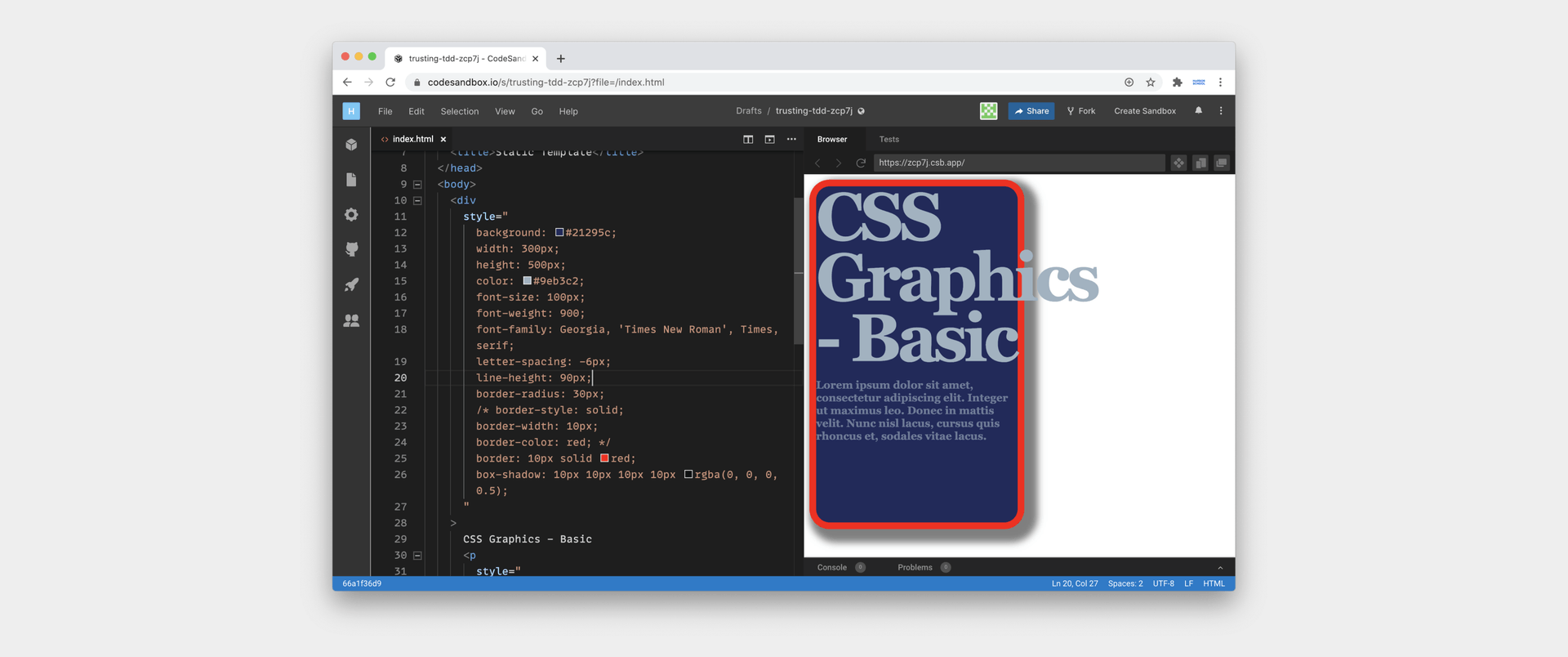
Task: Open preview in new window icon
Action: pyautogui.click(x=1222, y=163)
